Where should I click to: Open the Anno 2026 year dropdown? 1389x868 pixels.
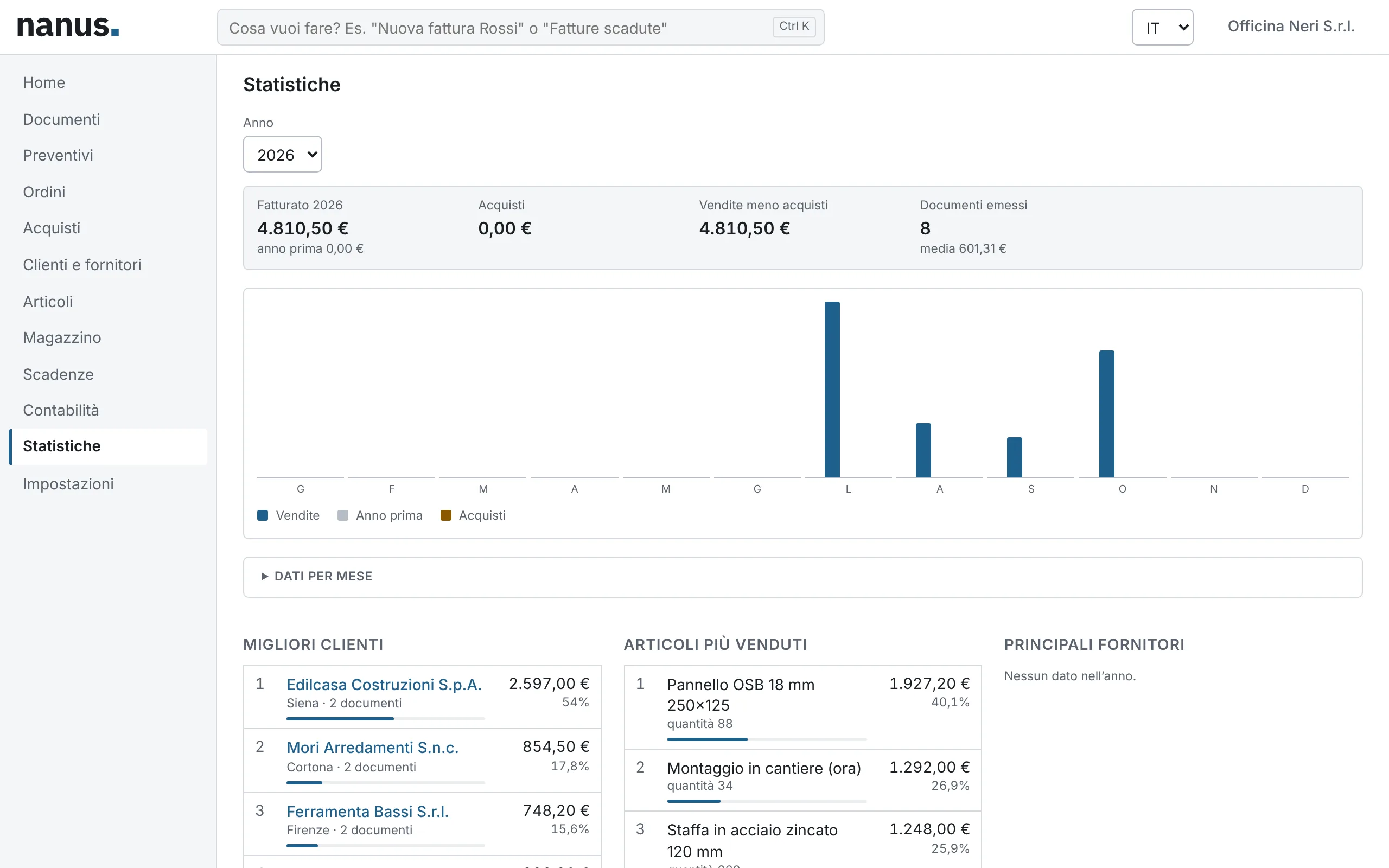pyautogui.click(x=282, y=154)
